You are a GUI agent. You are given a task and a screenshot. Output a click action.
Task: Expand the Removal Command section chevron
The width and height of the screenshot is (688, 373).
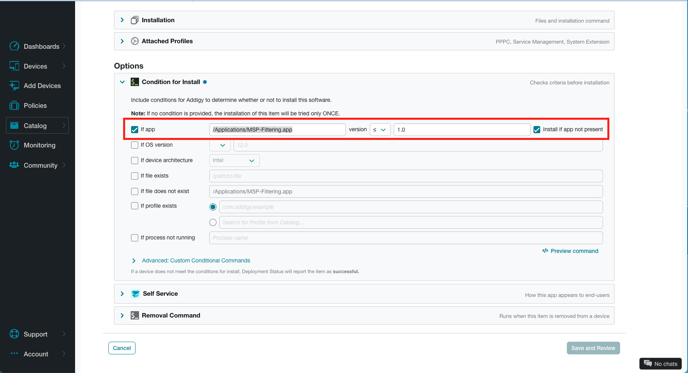(x=122, y=316)
